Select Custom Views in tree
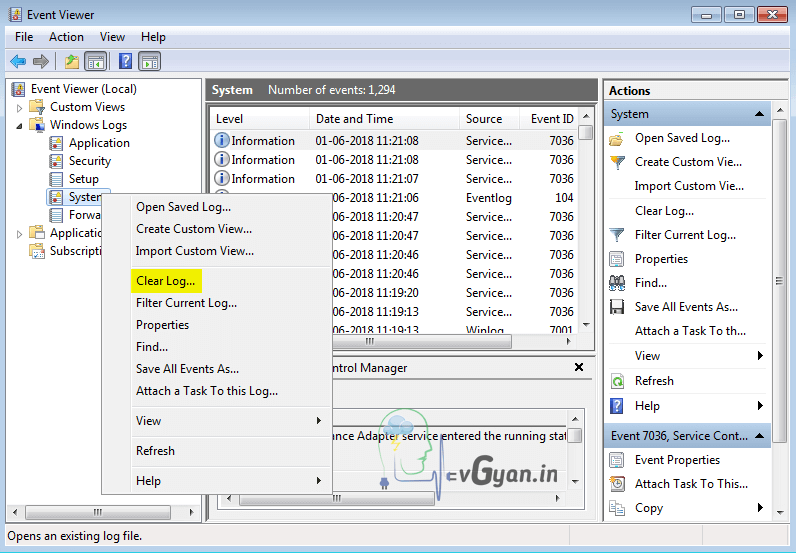This screenshot has width=796, height=553. (87, 107)
